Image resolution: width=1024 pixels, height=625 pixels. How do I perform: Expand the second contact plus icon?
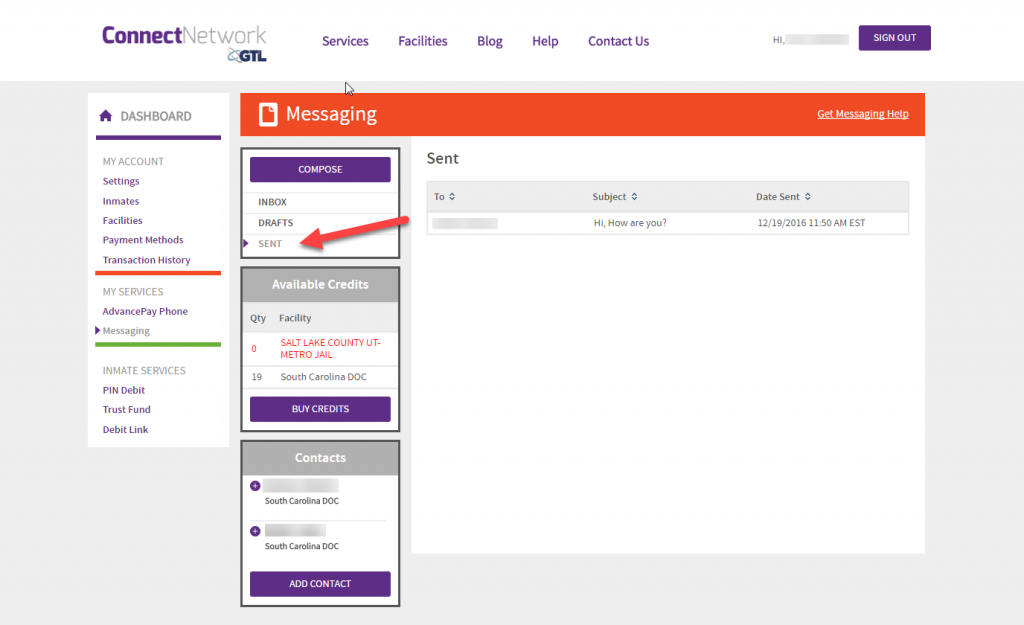click(255, 531)
